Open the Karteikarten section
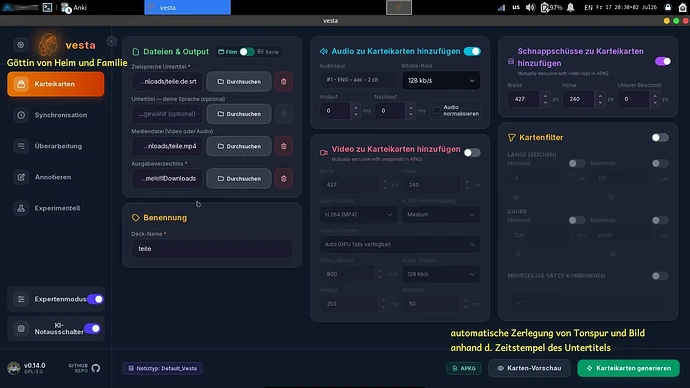 coord(55,84)
